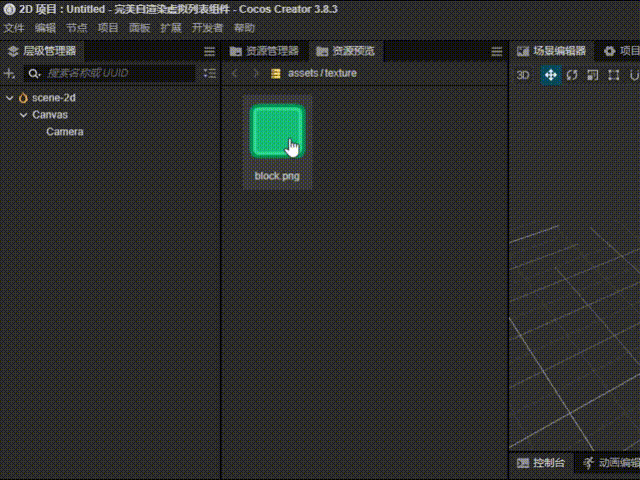The height and width of the screenshot is (480, 640).
Task: Go forward in asset preview navigation
Action: pyautogui.click(x=256, y=73)
